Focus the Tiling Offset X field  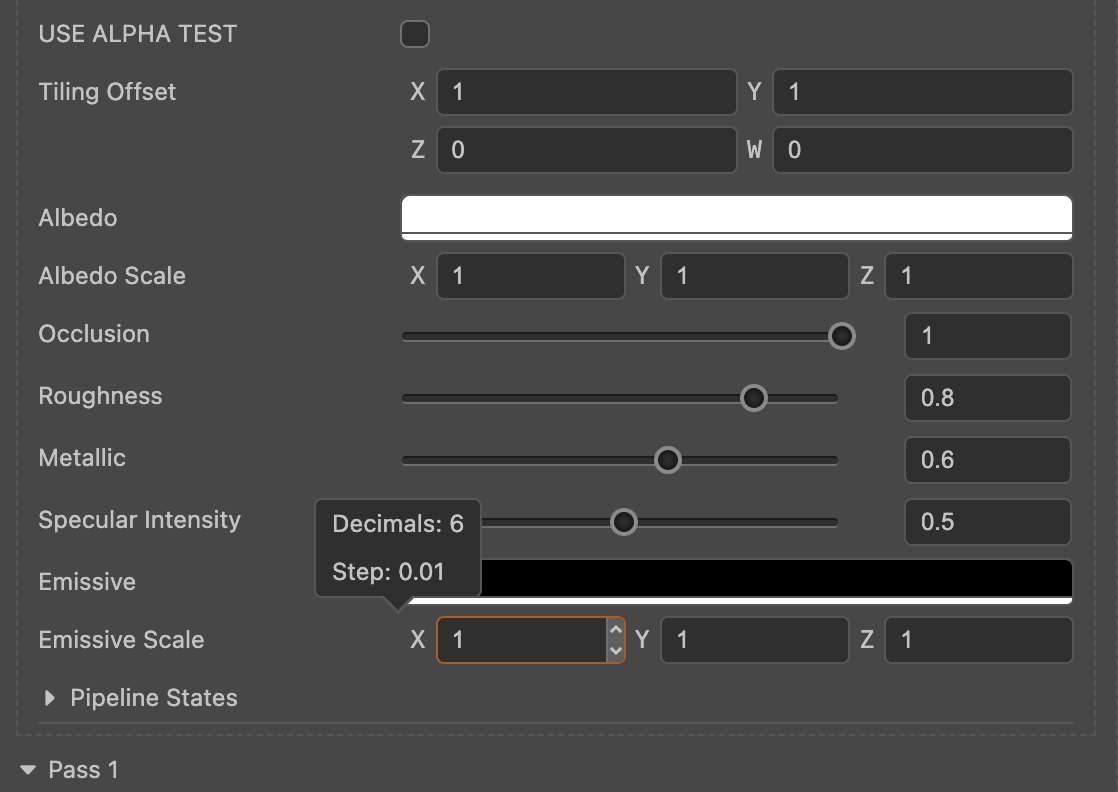(586, 92)
